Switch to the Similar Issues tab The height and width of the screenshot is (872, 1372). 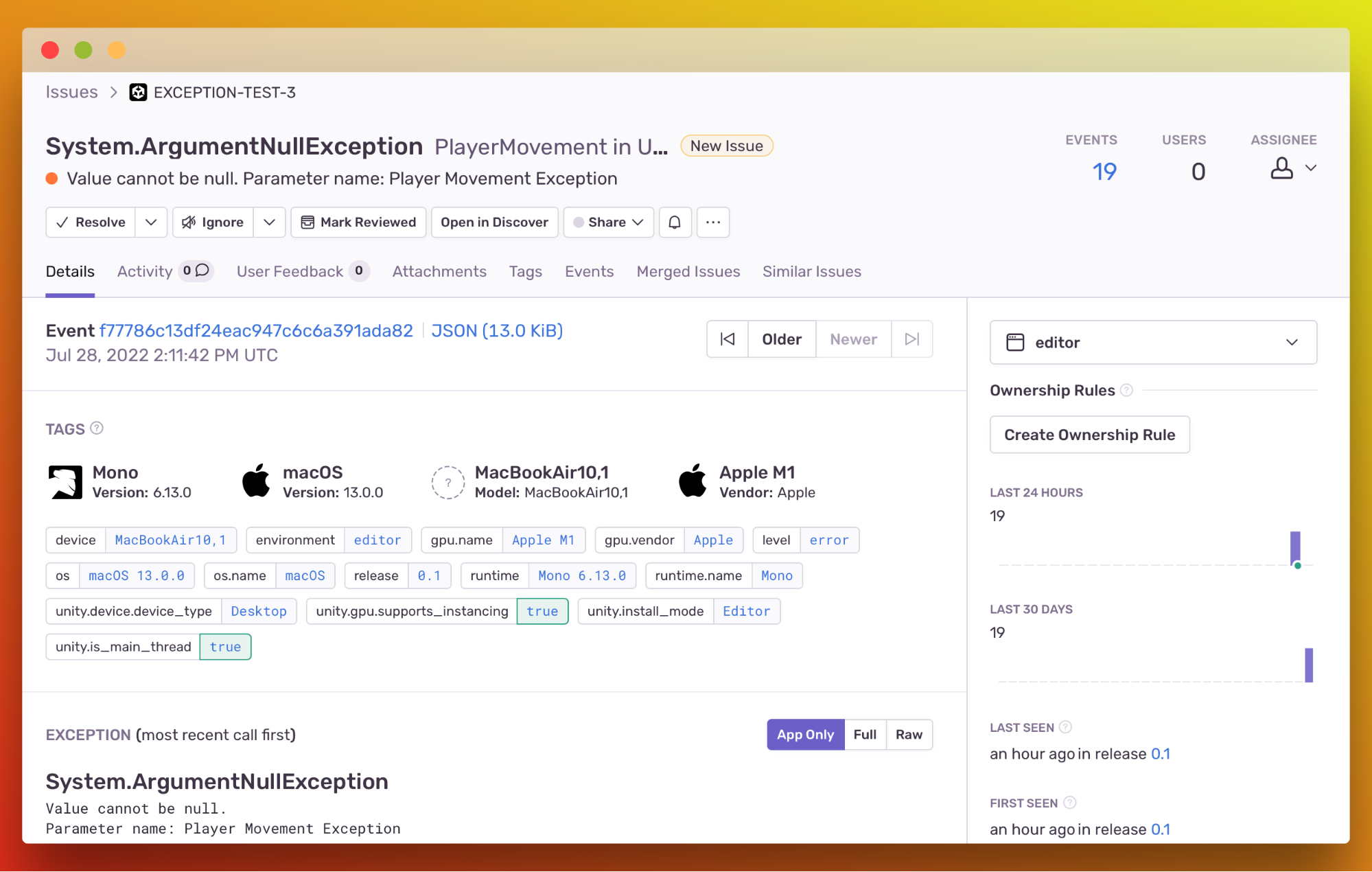(812, 271)
